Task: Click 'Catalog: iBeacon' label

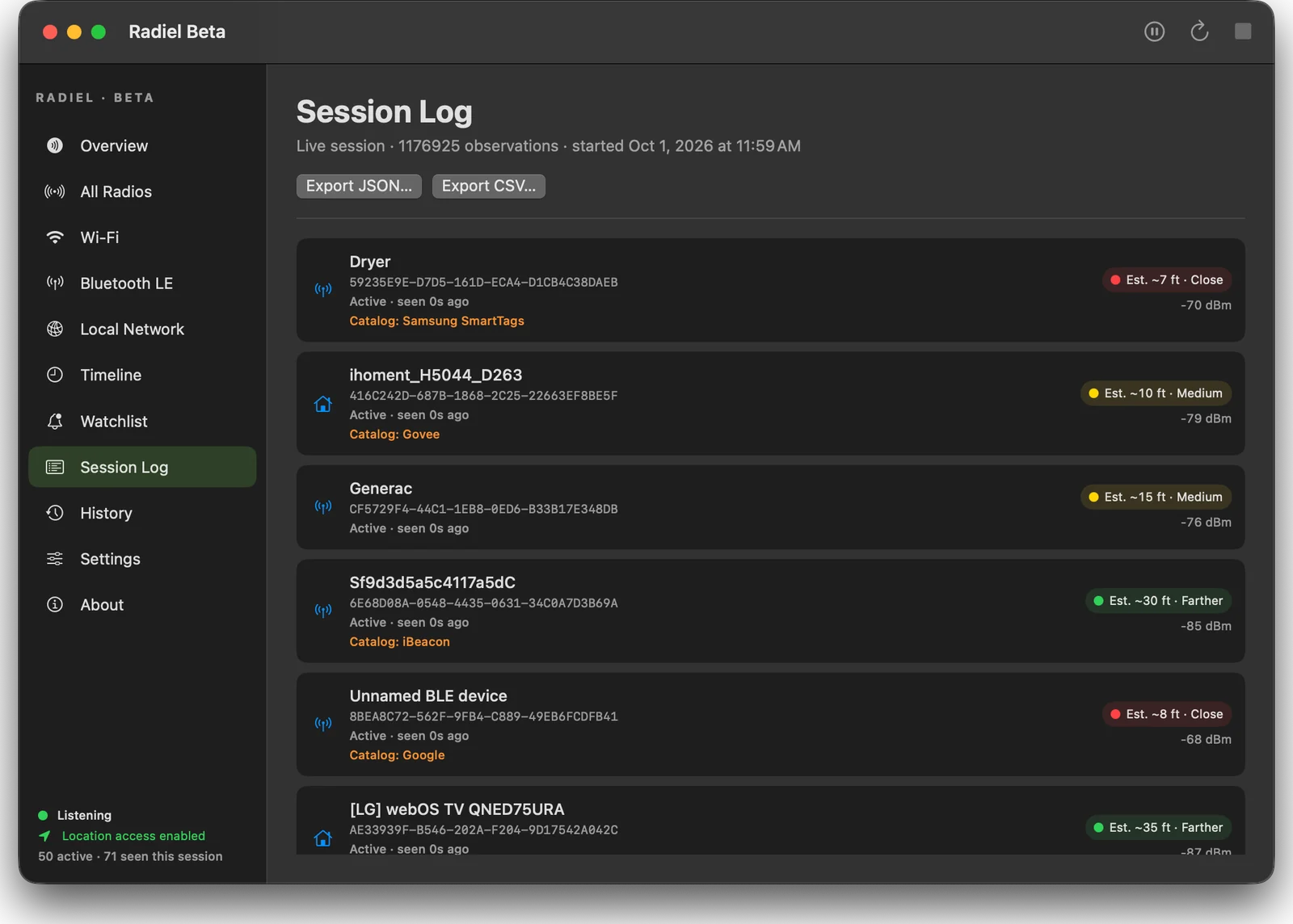Action: click(x=399, y=642)
